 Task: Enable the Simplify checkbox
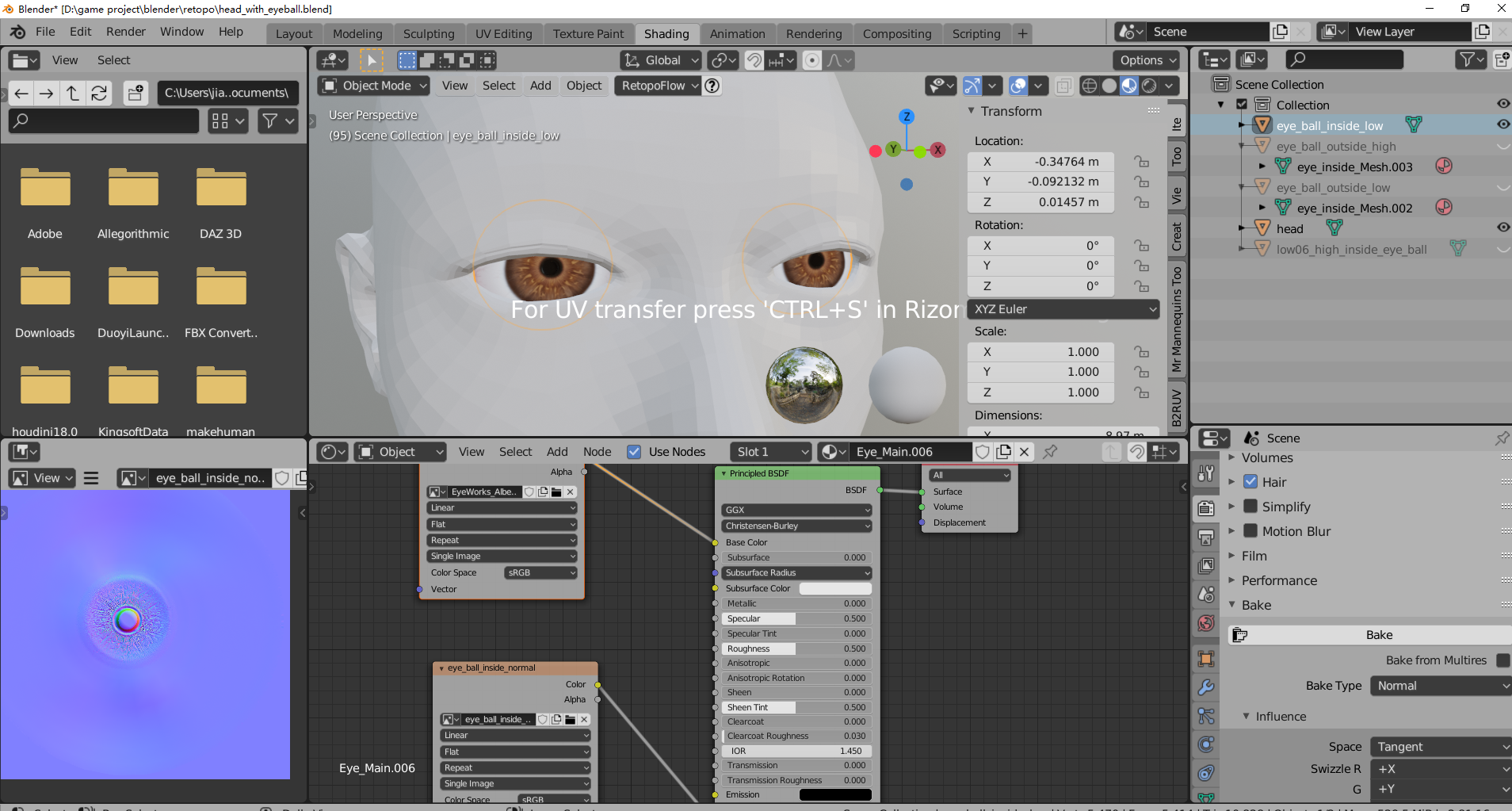pos(1250,507)
